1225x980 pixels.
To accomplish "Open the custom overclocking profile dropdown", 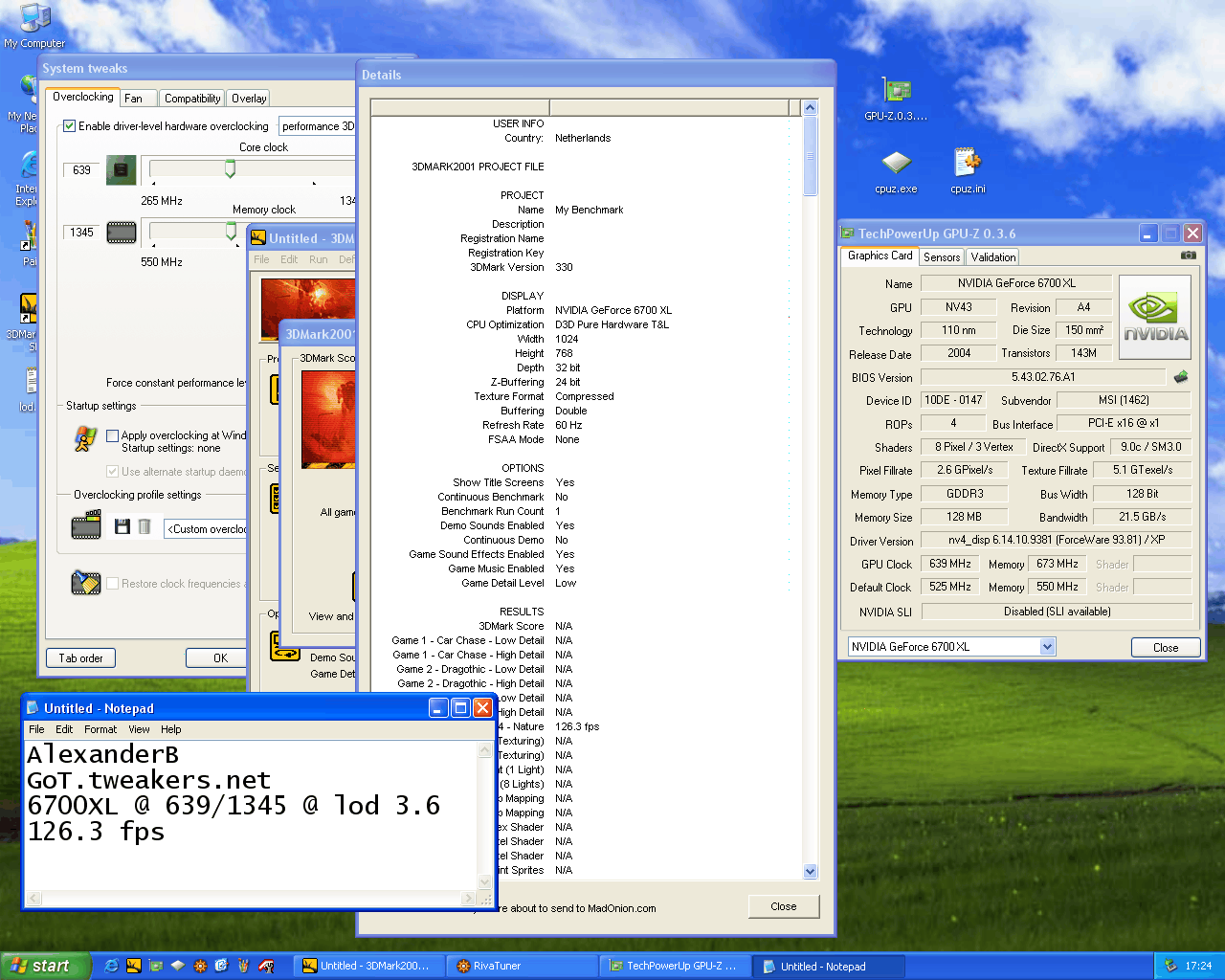I will click(x=207, y=529).
